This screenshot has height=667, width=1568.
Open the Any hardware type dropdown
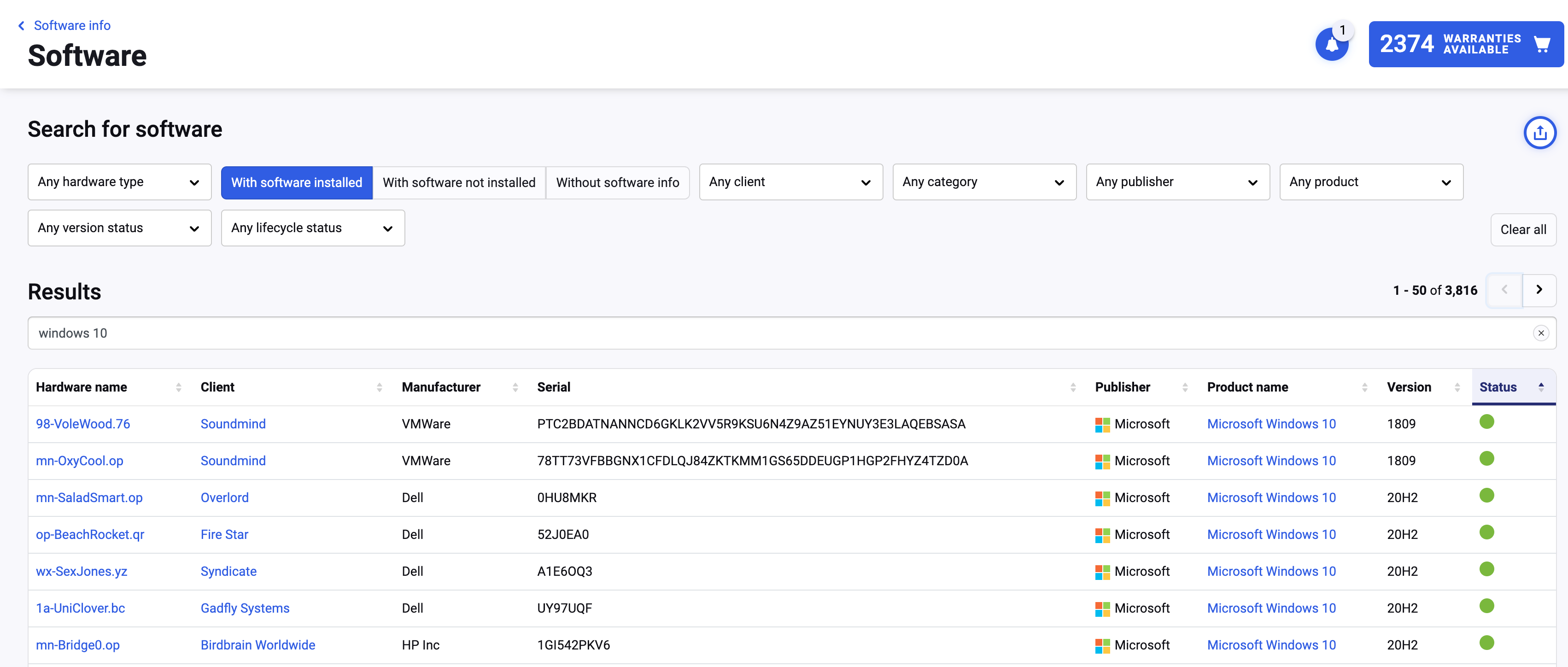(x=119, y=182)
